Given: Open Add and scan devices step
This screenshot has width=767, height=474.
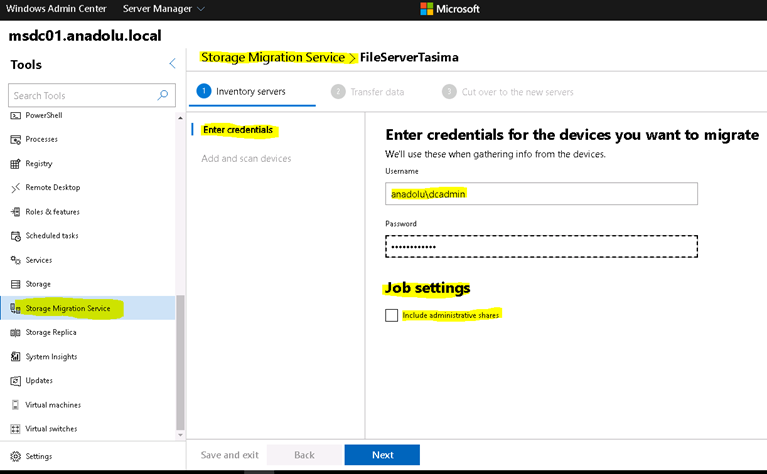Looking at the screenshot, I should coord(246,158).
